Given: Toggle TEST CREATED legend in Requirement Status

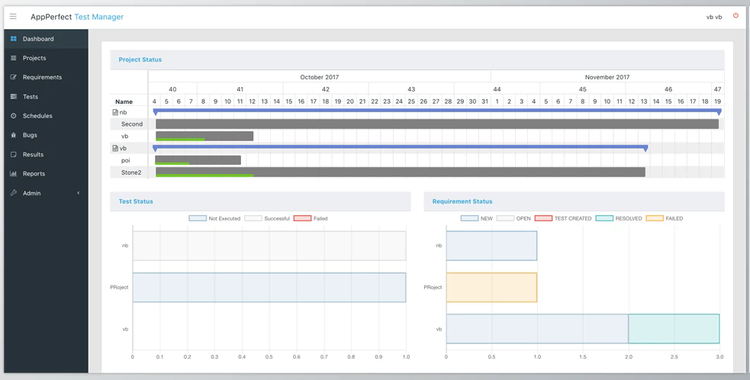Looking at the screenshot, I should [563, 218].
